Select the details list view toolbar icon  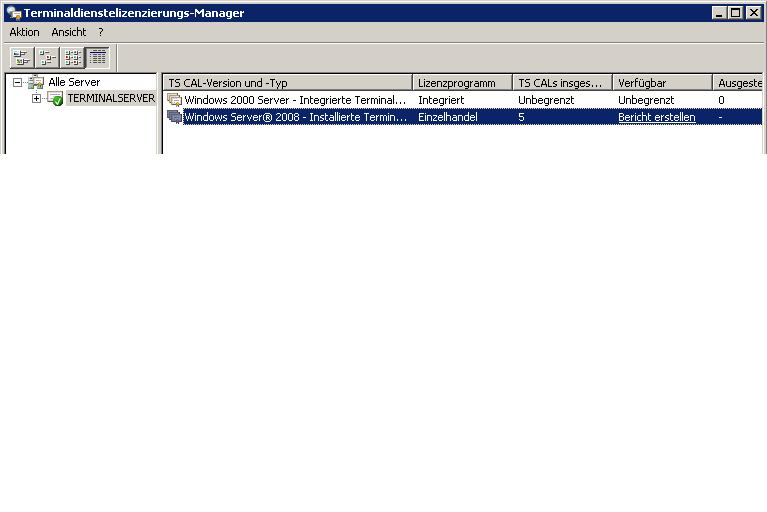click(98, 58)
